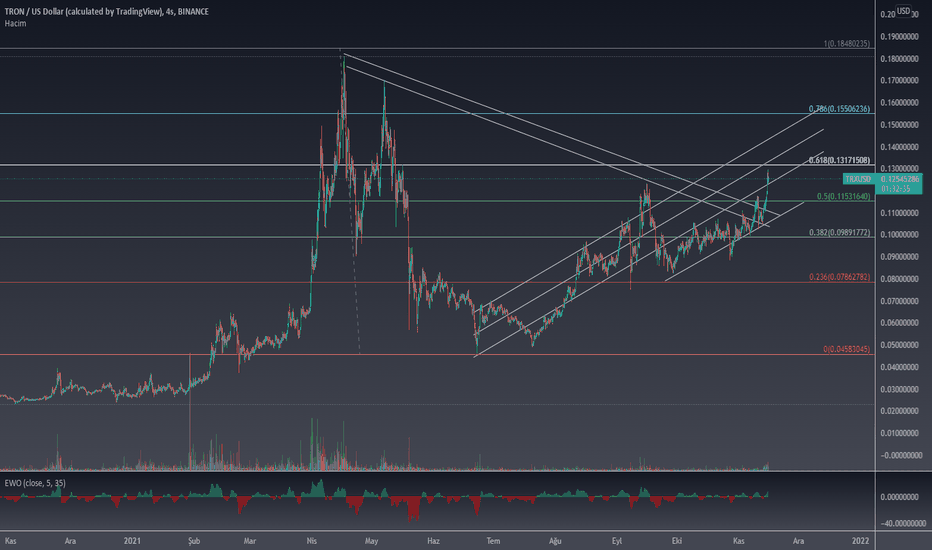The width and height of the screenshot is (932, 550).
Task: Click the 2021 time axis label
Action: (132, 540)
